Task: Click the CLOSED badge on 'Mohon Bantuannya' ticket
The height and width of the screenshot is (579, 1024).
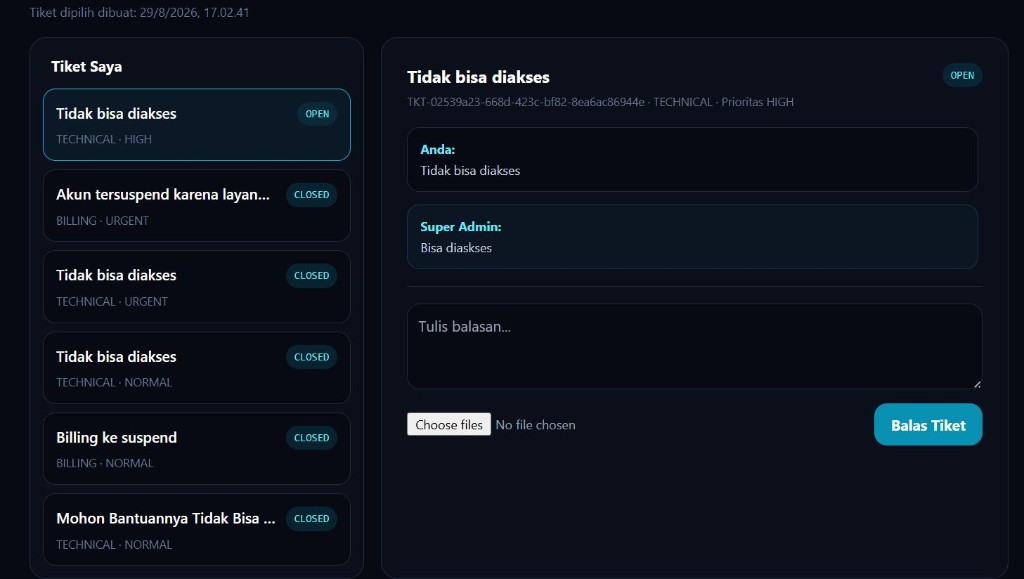Action: pos(312,518)
